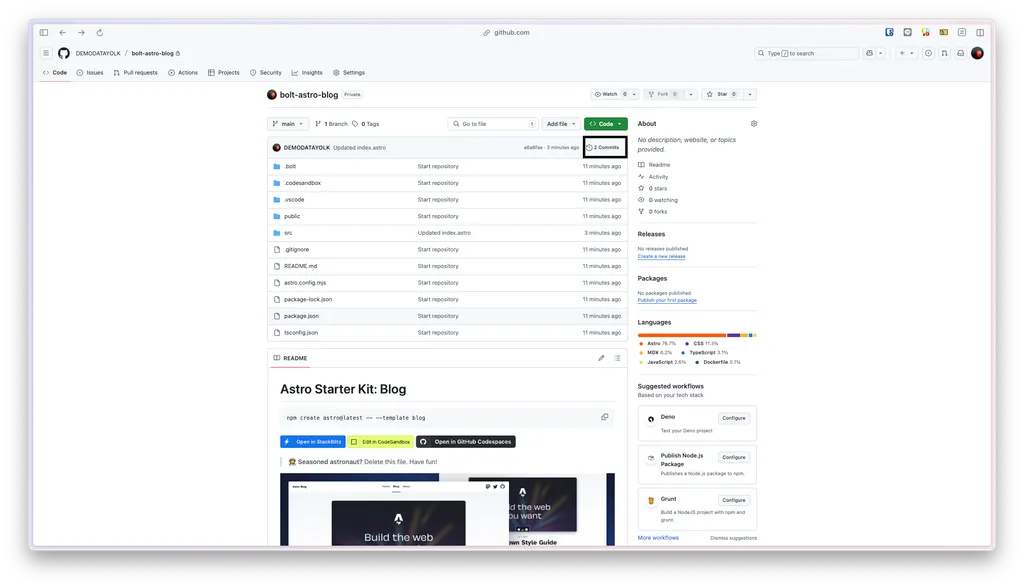Open the astro.config.mjs file
Image resolution: width=1024 pixels, height=588 pixels.
point(305,283)
